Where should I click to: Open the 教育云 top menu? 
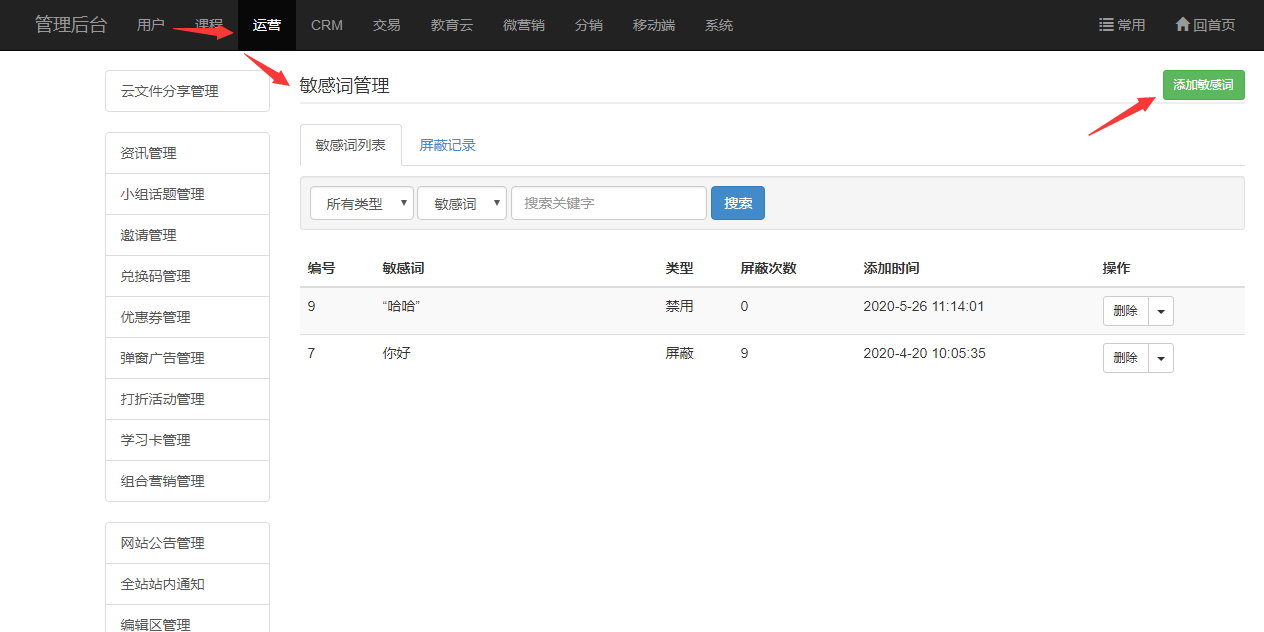(452, 25)
